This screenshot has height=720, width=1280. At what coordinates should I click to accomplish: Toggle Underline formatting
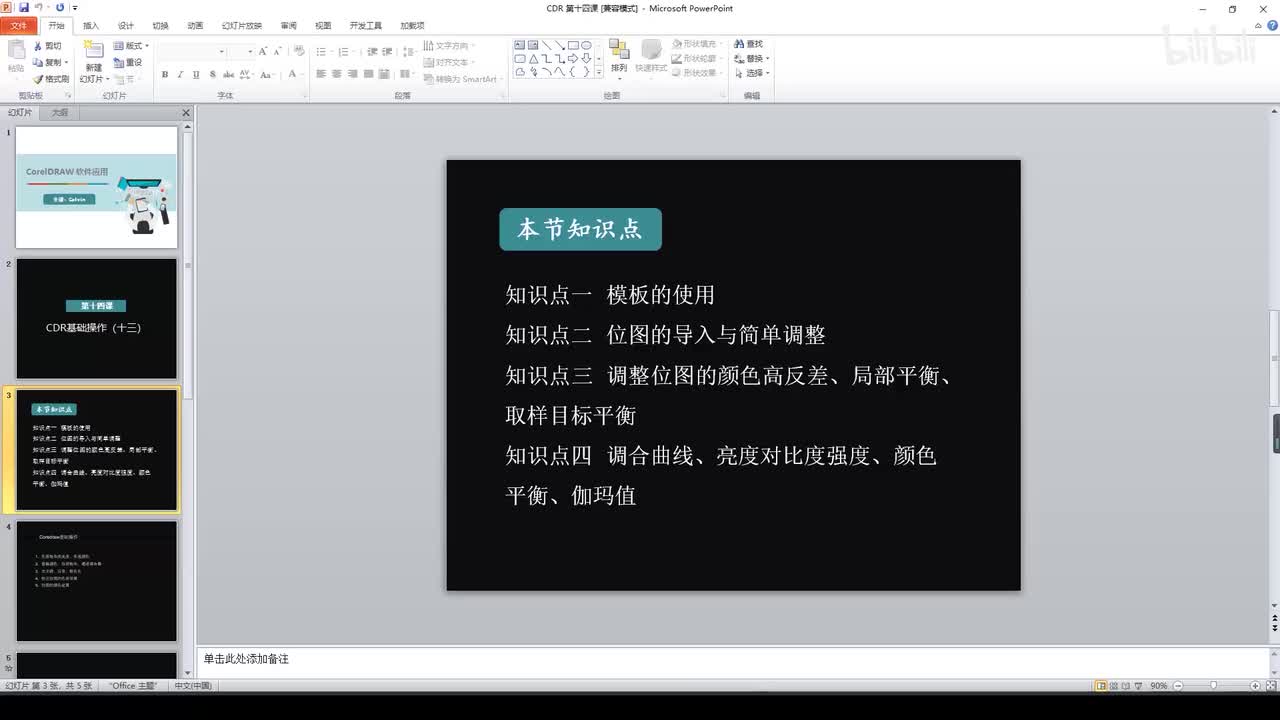click(x=196, y=75)
